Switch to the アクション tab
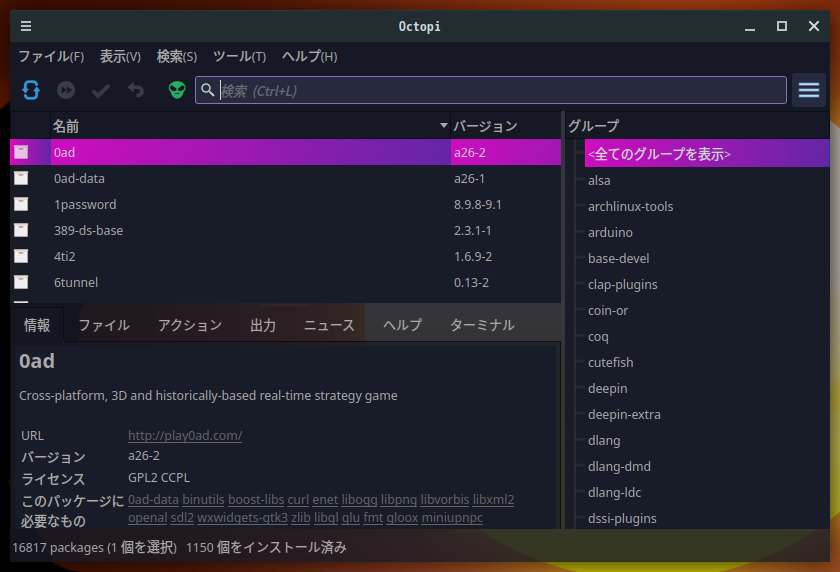The image size is (840, 572). pos(190,325)
